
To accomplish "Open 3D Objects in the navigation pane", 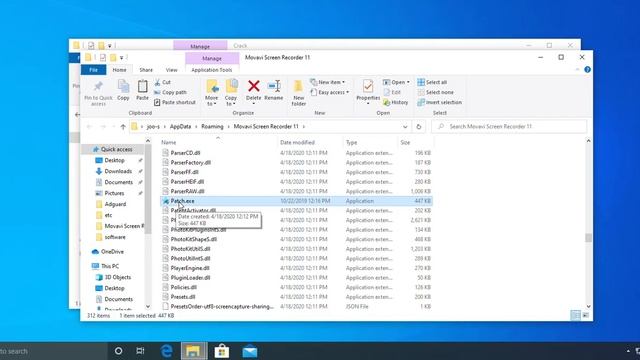I will tap(118, 277).
